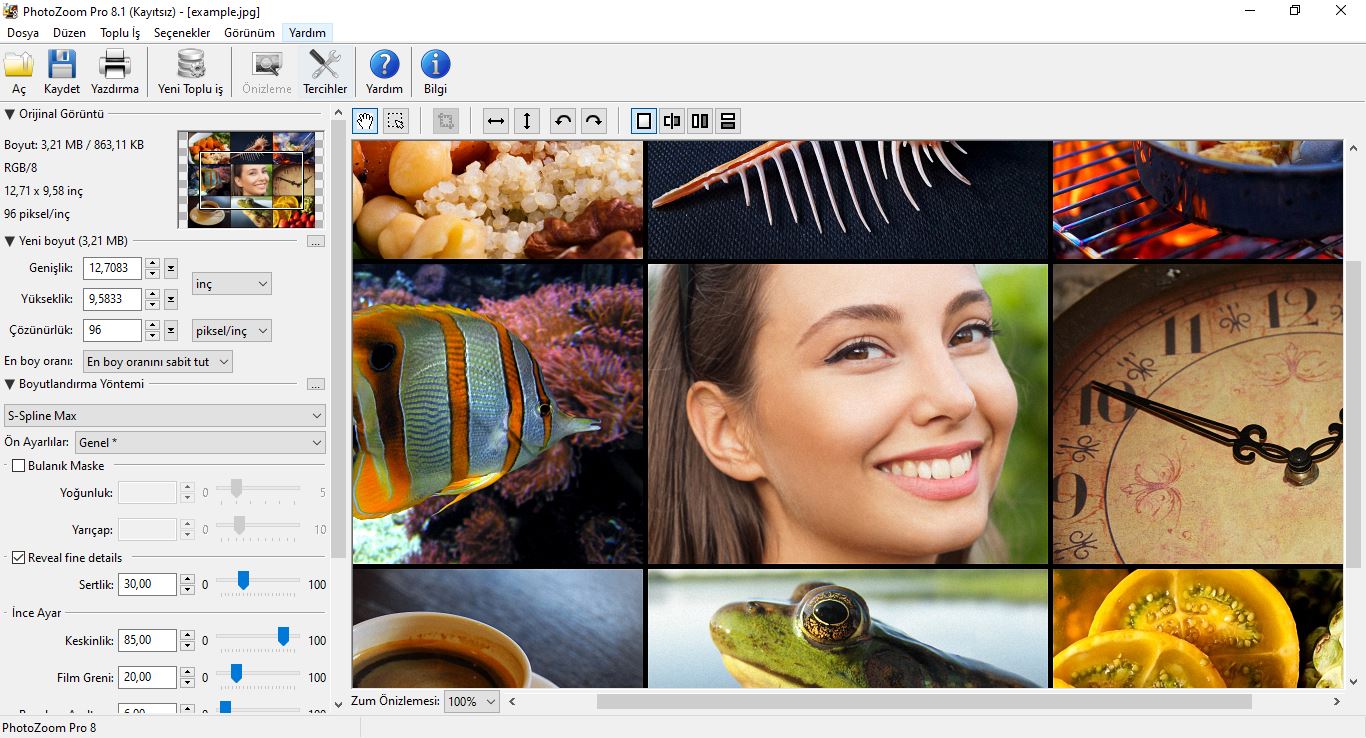Click the Çözünürlük value field
Image resolution: width=1366 pixels, height=738 pixels.
tap(112, 330)
